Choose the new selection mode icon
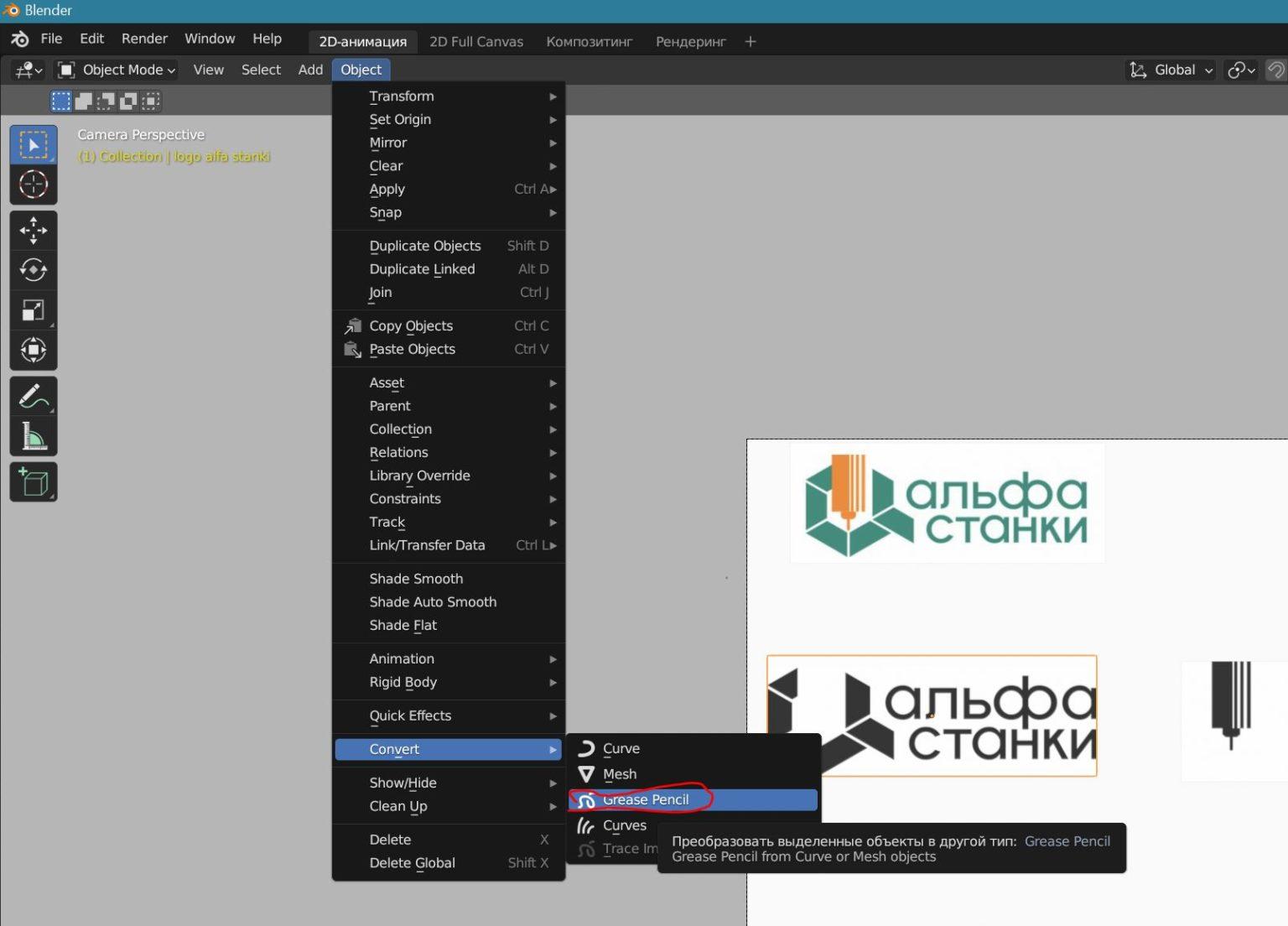This screenshot has height=926, width=1288. pyautogui.click(x=61, y=101)
